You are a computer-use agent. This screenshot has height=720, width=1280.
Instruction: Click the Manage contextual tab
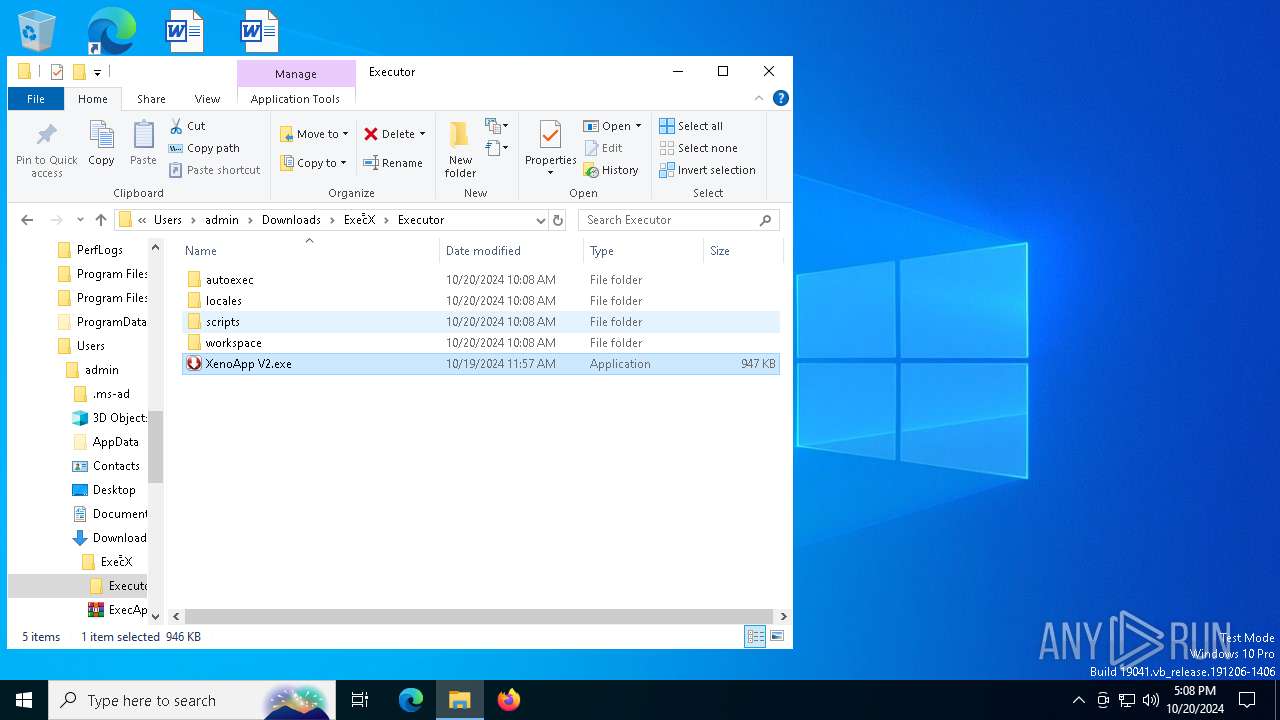tap(296, 74)
